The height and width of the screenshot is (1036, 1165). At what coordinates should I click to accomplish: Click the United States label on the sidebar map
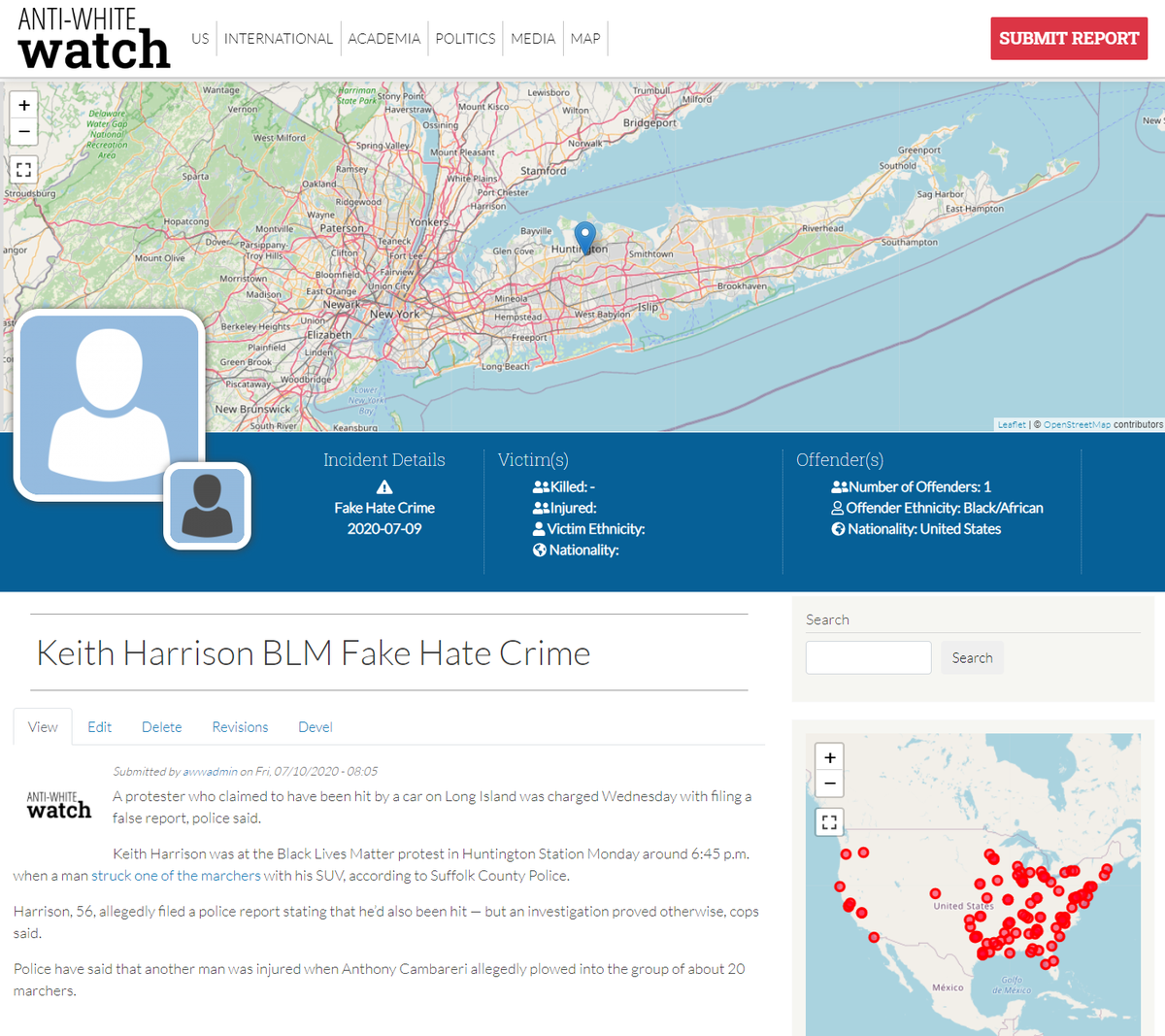(963, 906)
